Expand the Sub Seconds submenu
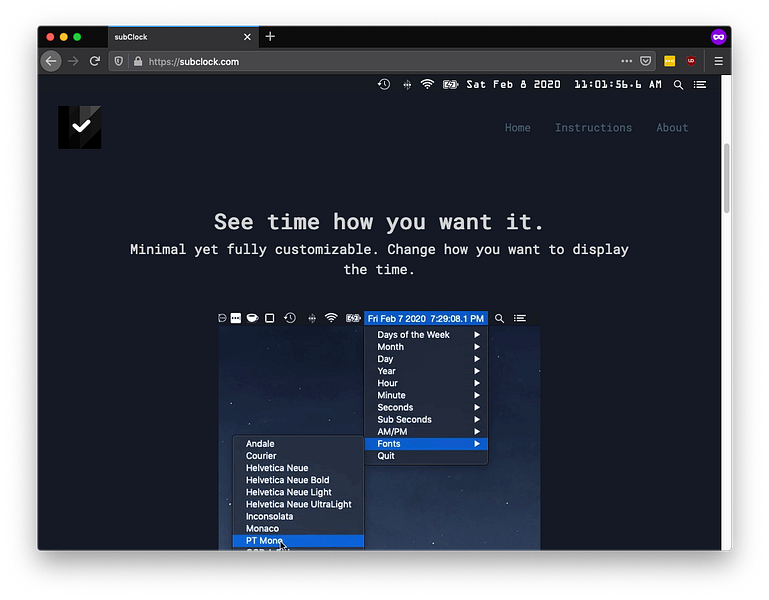The image size is (769, 600). coord(426,419)
